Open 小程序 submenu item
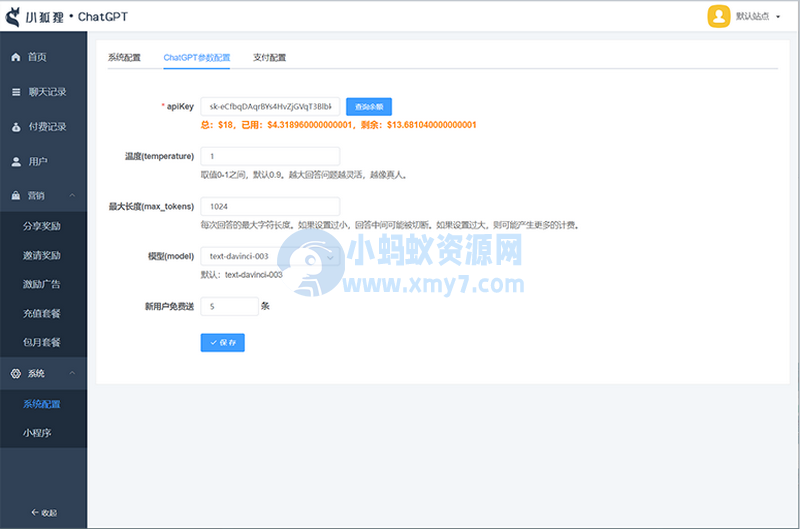The image size is (800, 529). [x=37, y=433]
